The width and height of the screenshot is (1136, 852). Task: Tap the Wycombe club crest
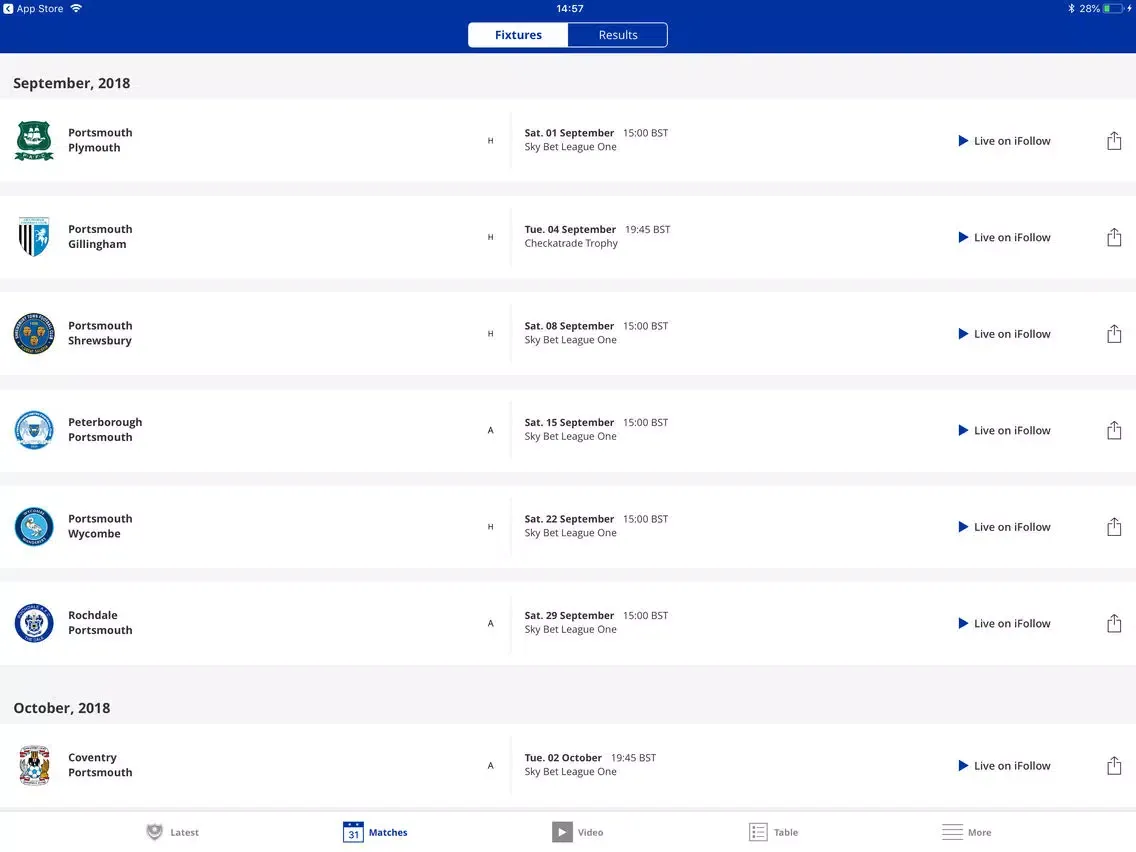pyautogui.click(x=34, y=526)
